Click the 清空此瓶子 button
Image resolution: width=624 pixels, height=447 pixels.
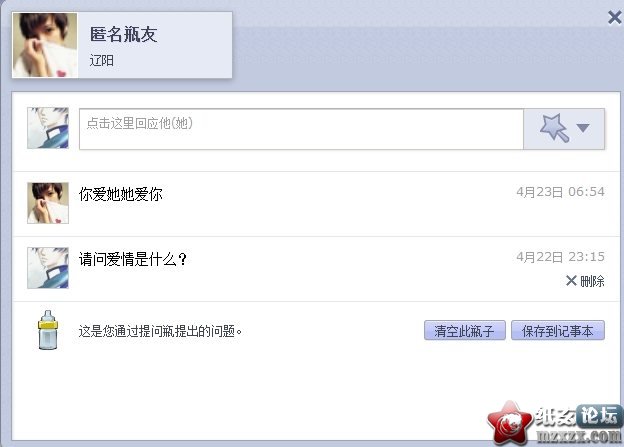[464, 330]
